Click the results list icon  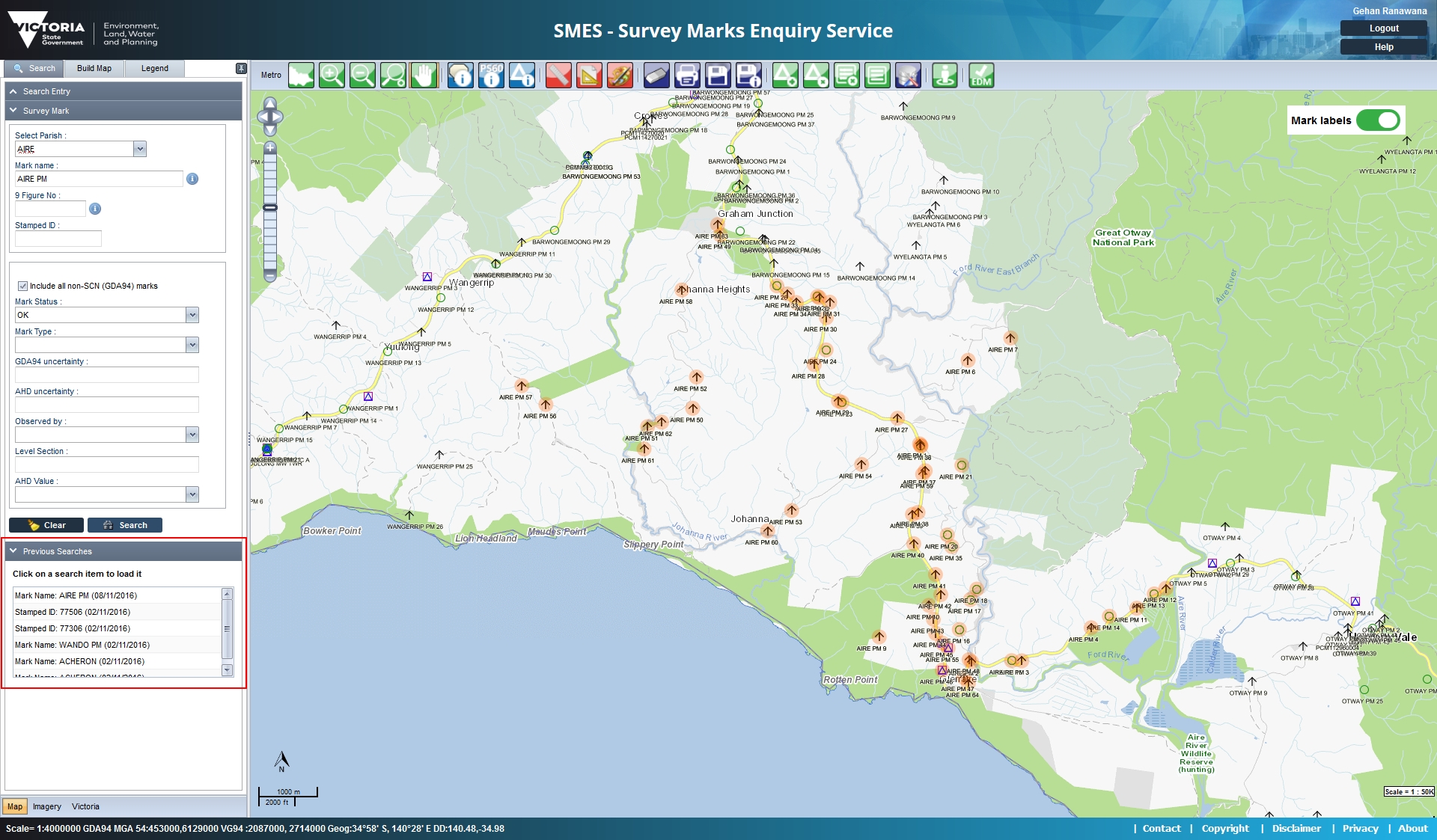pyautogui.click(x=877, y=76)
